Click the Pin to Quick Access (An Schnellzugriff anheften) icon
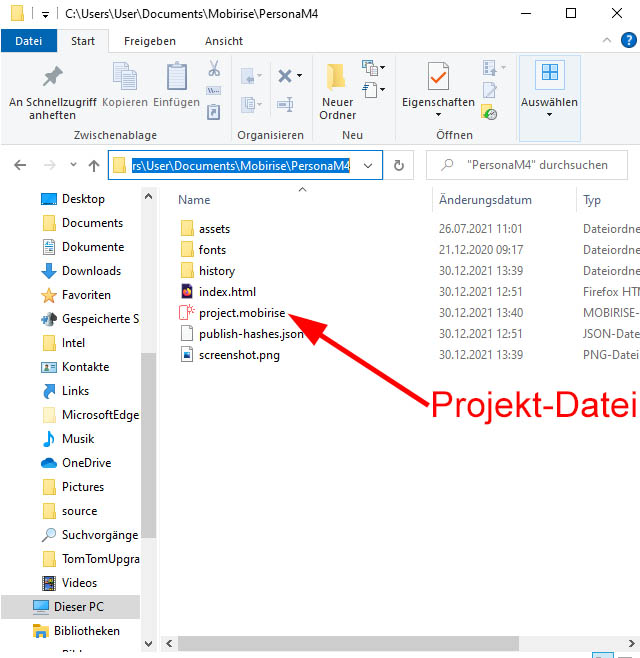Screen dimensions: 640x658 50,79
